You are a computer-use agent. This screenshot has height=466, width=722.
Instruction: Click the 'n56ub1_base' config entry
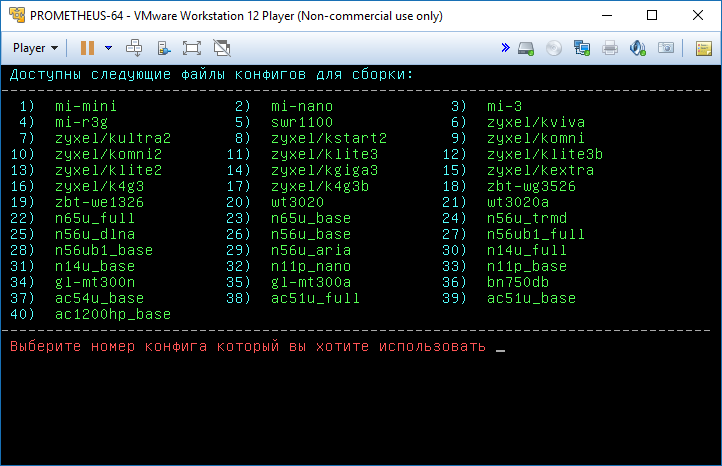(x=104, y=250)
